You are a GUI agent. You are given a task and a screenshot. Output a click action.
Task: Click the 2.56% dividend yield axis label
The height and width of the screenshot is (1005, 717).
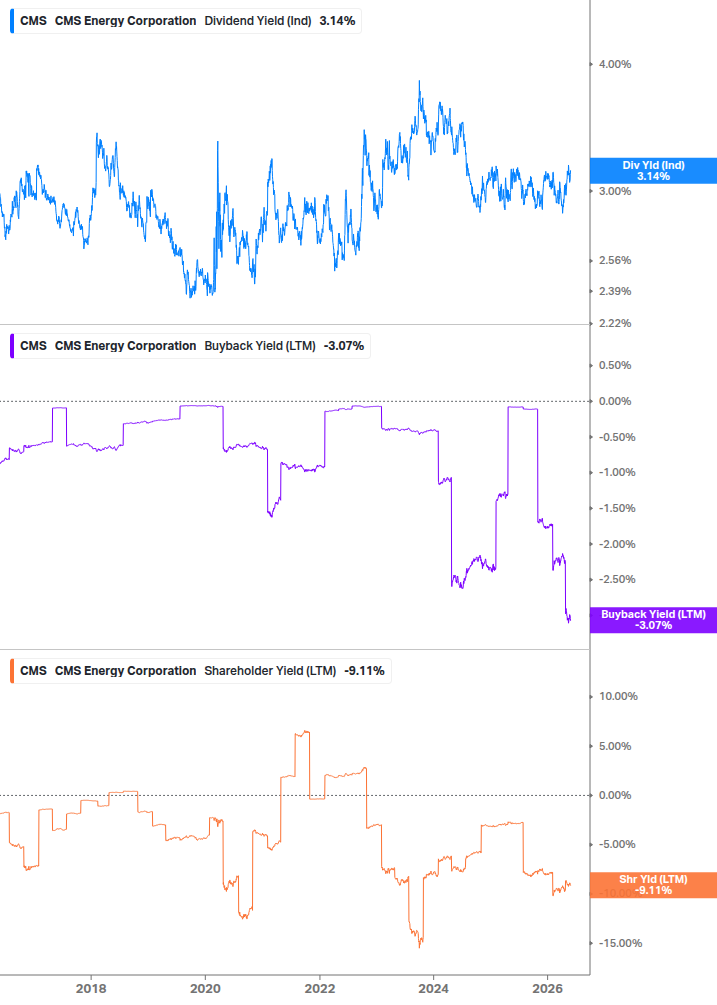pyautogui.click(x=614, y=260)
